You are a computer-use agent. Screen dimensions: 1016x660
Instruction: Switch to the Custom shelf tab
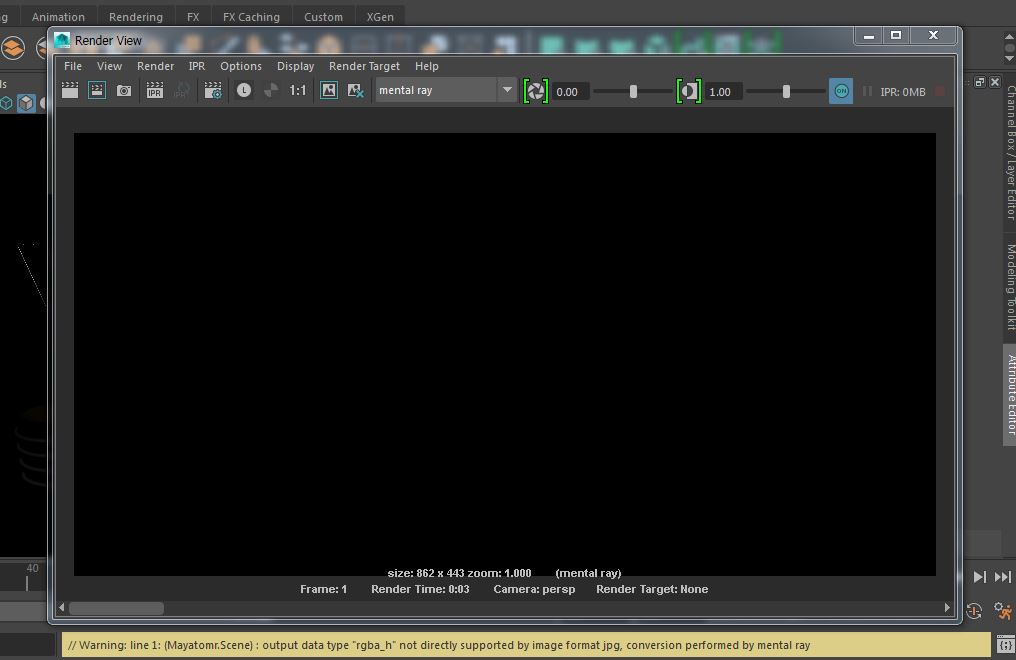(323, 17)
